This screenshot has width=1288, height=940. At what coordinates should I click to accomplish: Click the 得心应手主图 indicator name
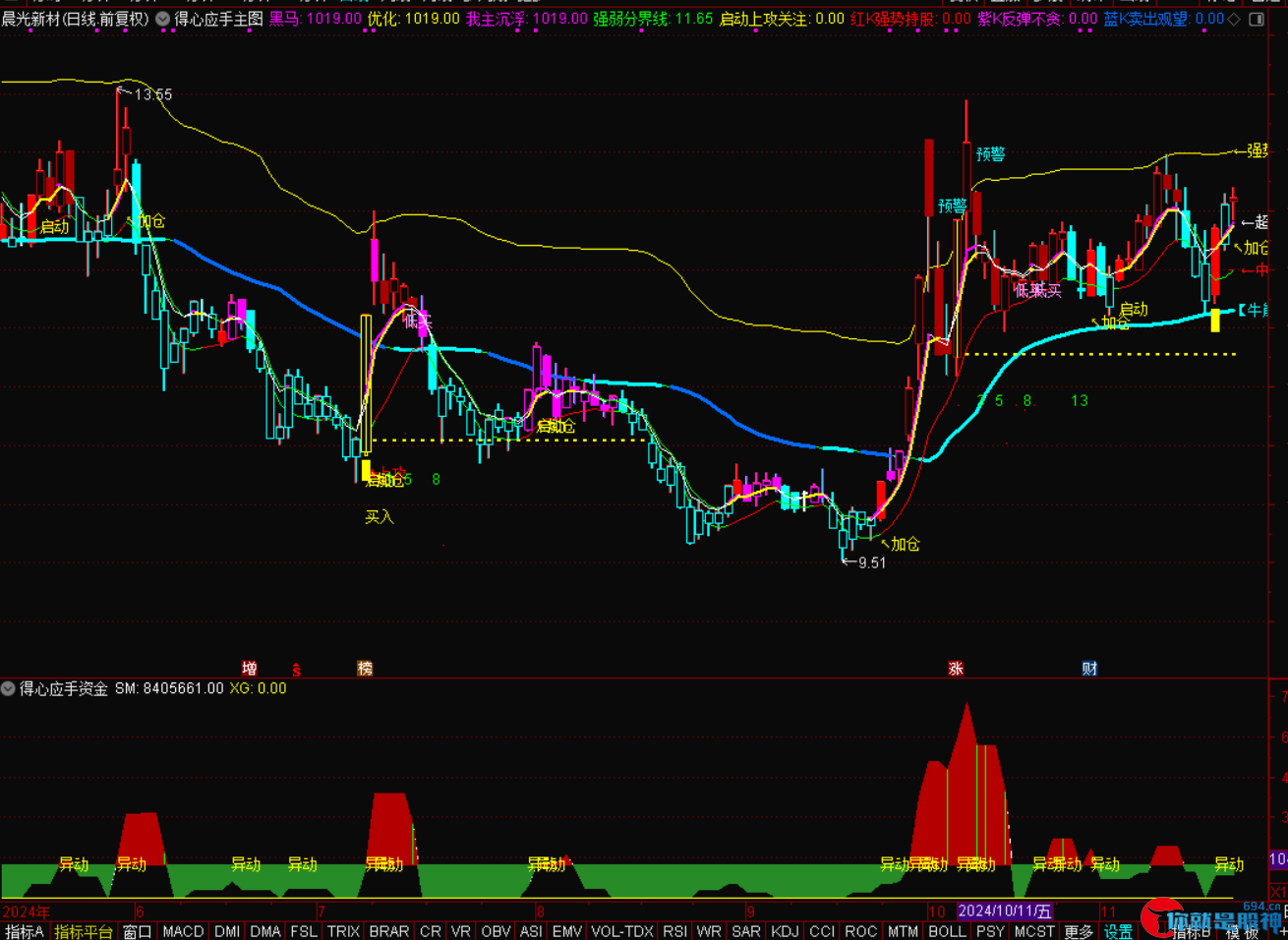218,19
